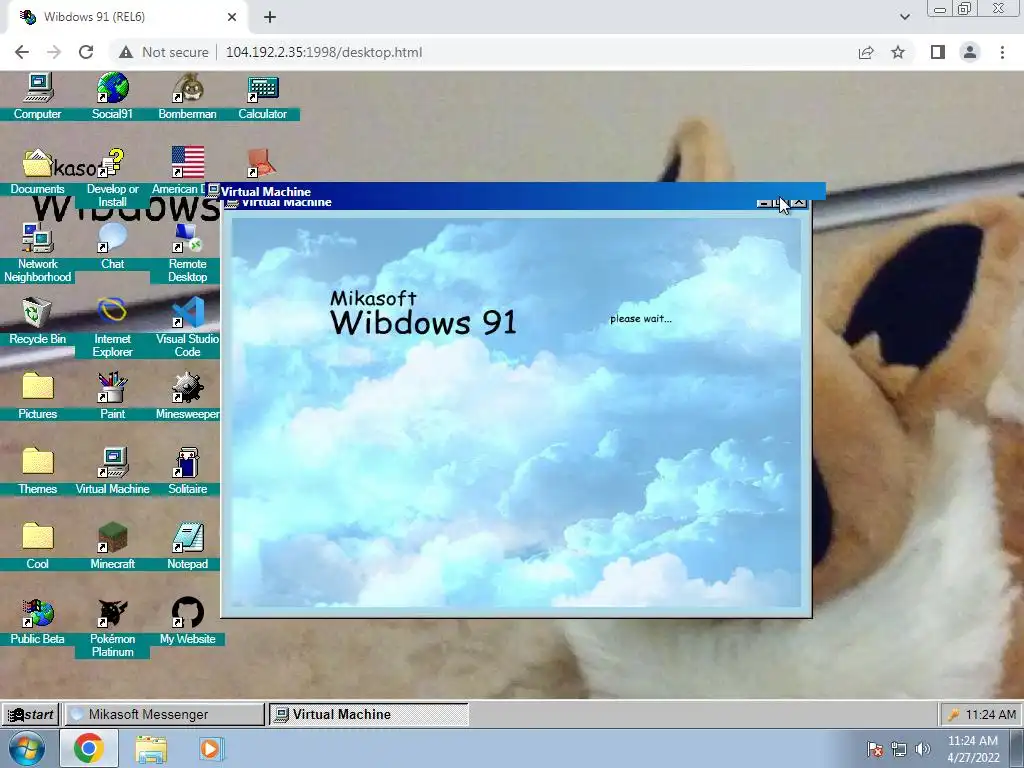Screen dimensions: 1024x768
Task: Open the Computer desktop icon
Action: 37,97
